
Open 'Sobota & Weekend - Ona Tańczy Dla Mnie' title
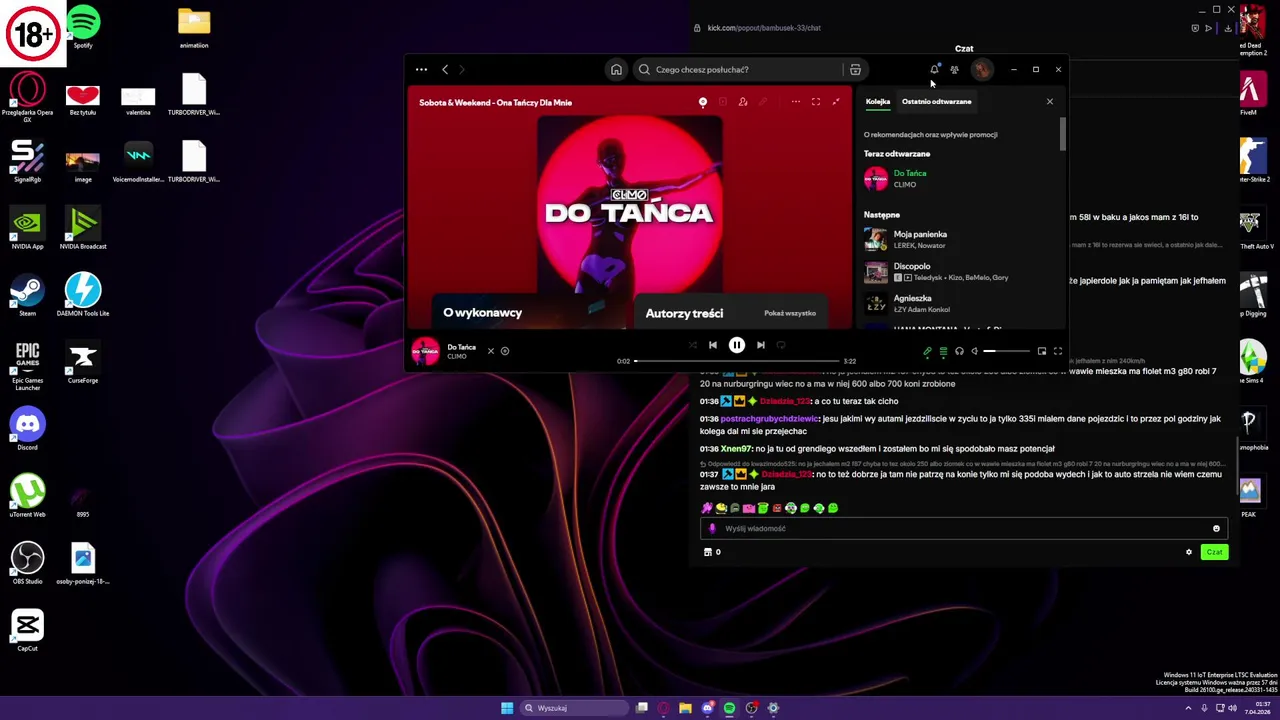(x=495, y=102)
